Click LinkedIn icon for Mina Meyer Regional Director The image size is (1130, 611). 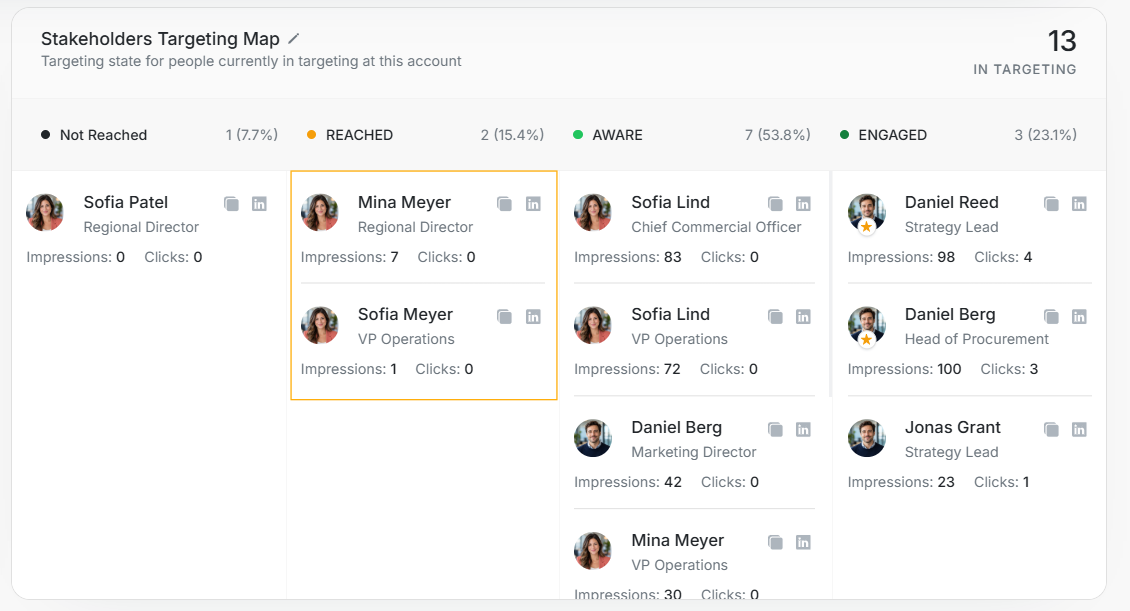pos(533,204)
